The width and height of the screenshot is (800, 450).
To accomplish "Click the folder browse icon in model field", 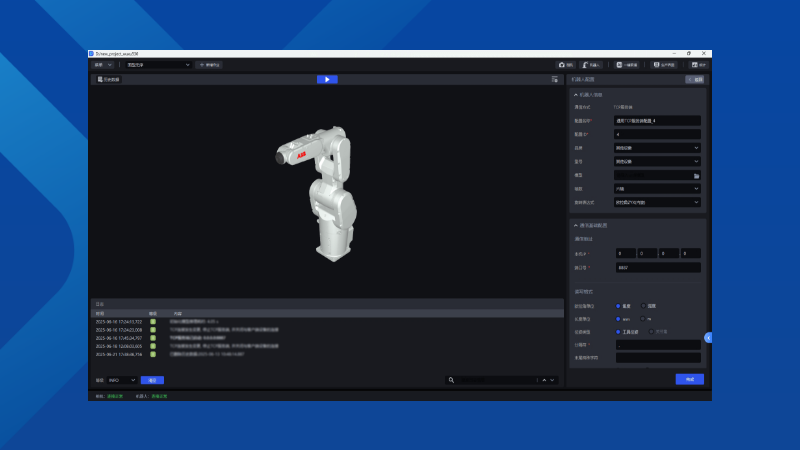I will click(x=696, y=175).
